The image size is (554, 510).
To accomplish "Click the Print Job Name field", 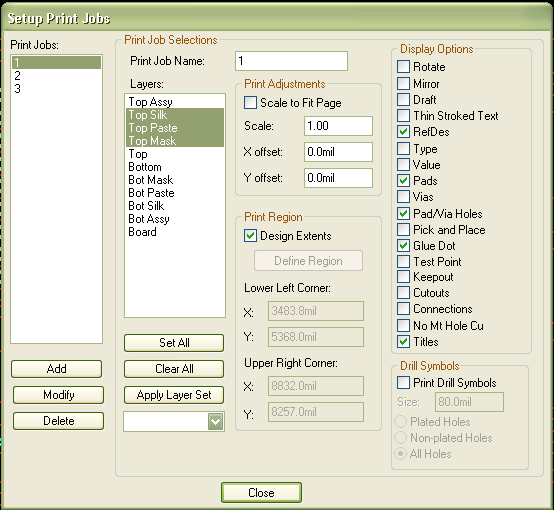I will click(291, 61).
